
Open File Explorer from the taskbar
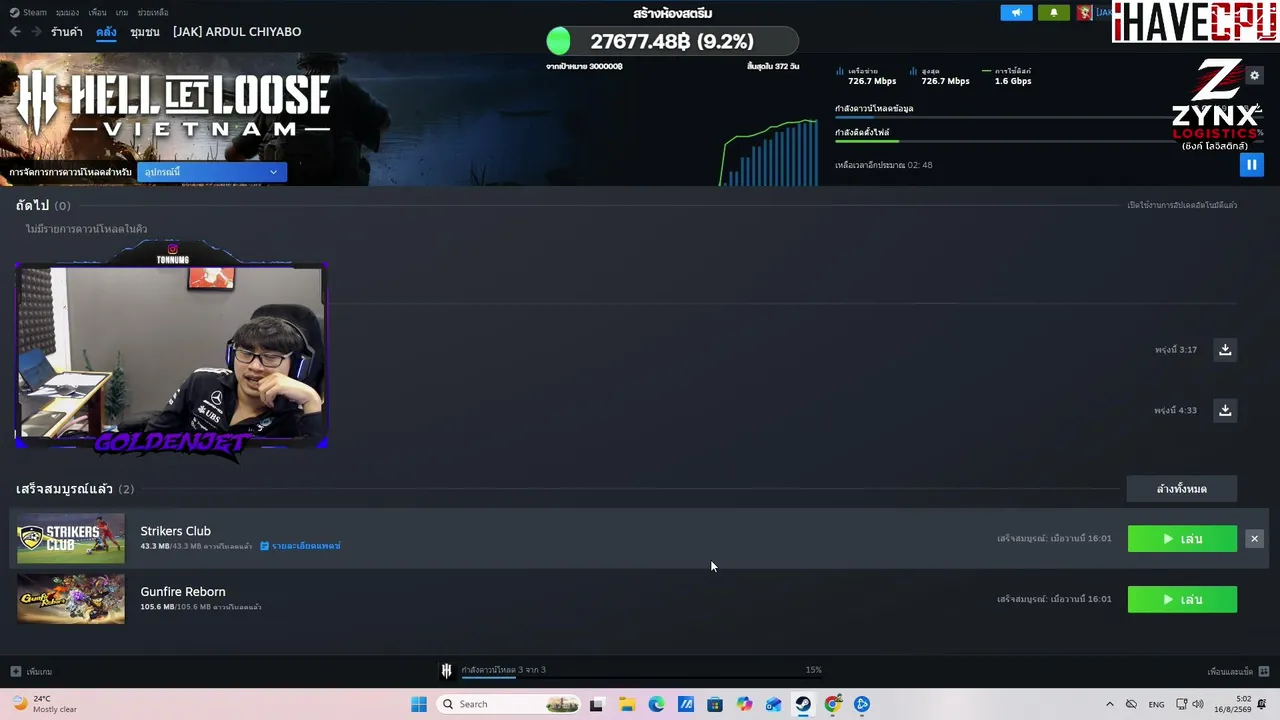point(627,704)
